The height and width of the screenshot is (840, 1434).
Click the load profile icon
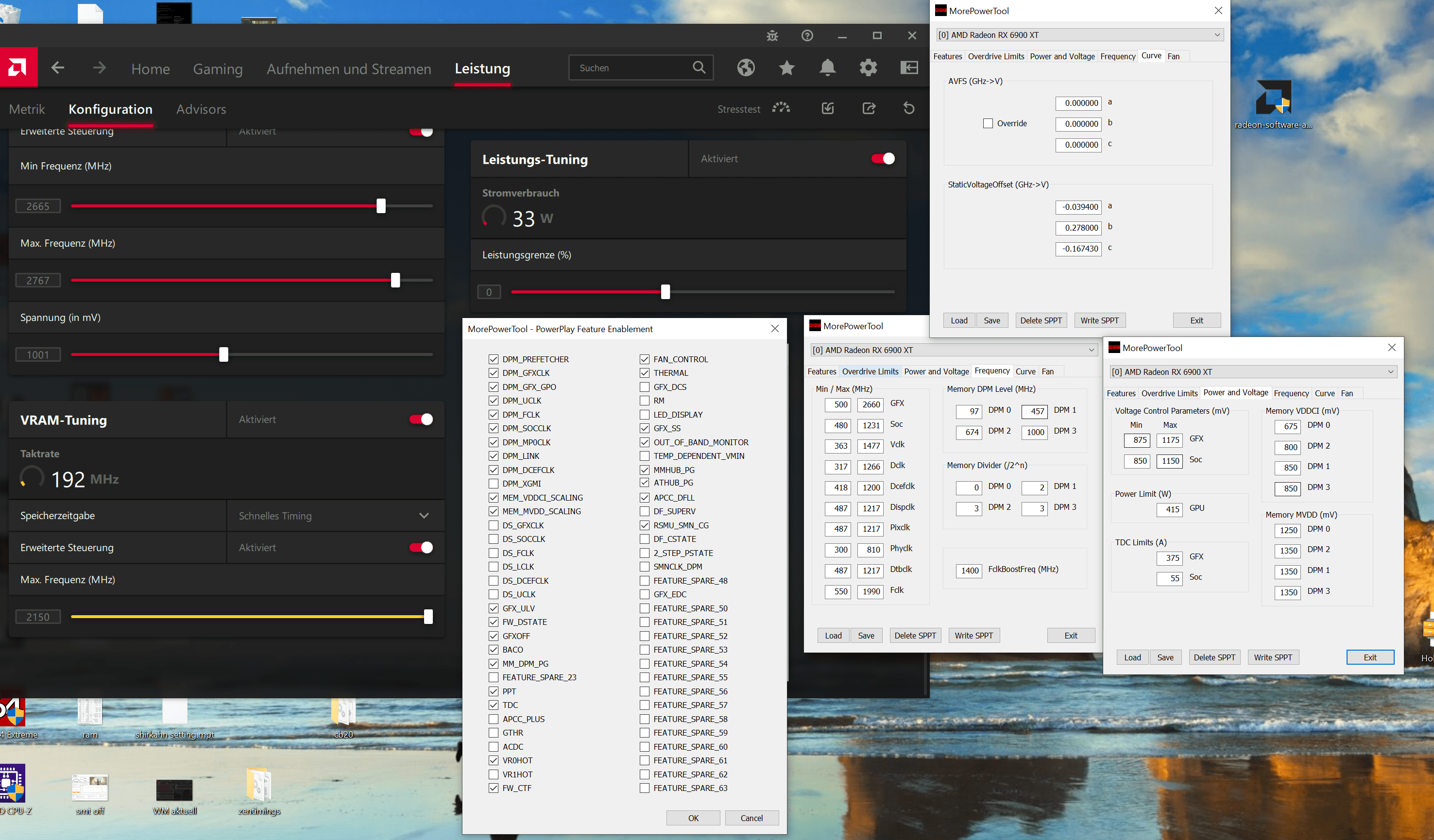click(828, 108)
